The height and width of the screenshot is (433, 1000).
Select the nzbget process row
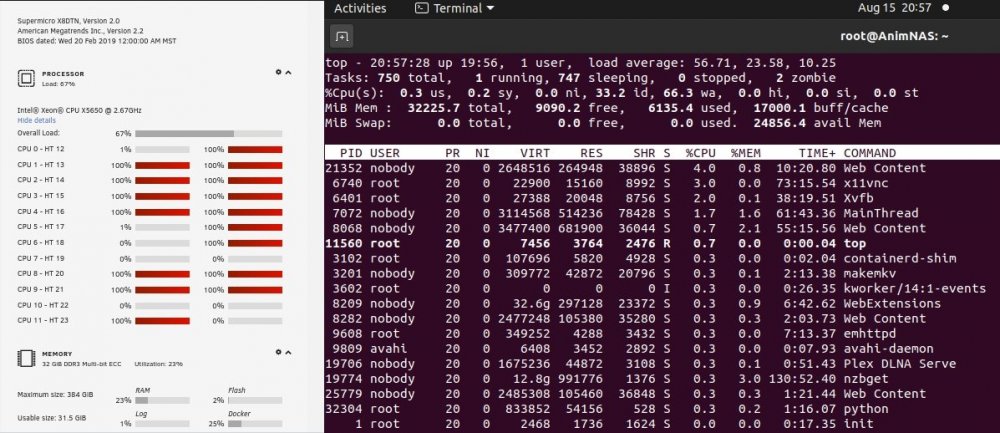pyautogui.click(x=661, y=379)
